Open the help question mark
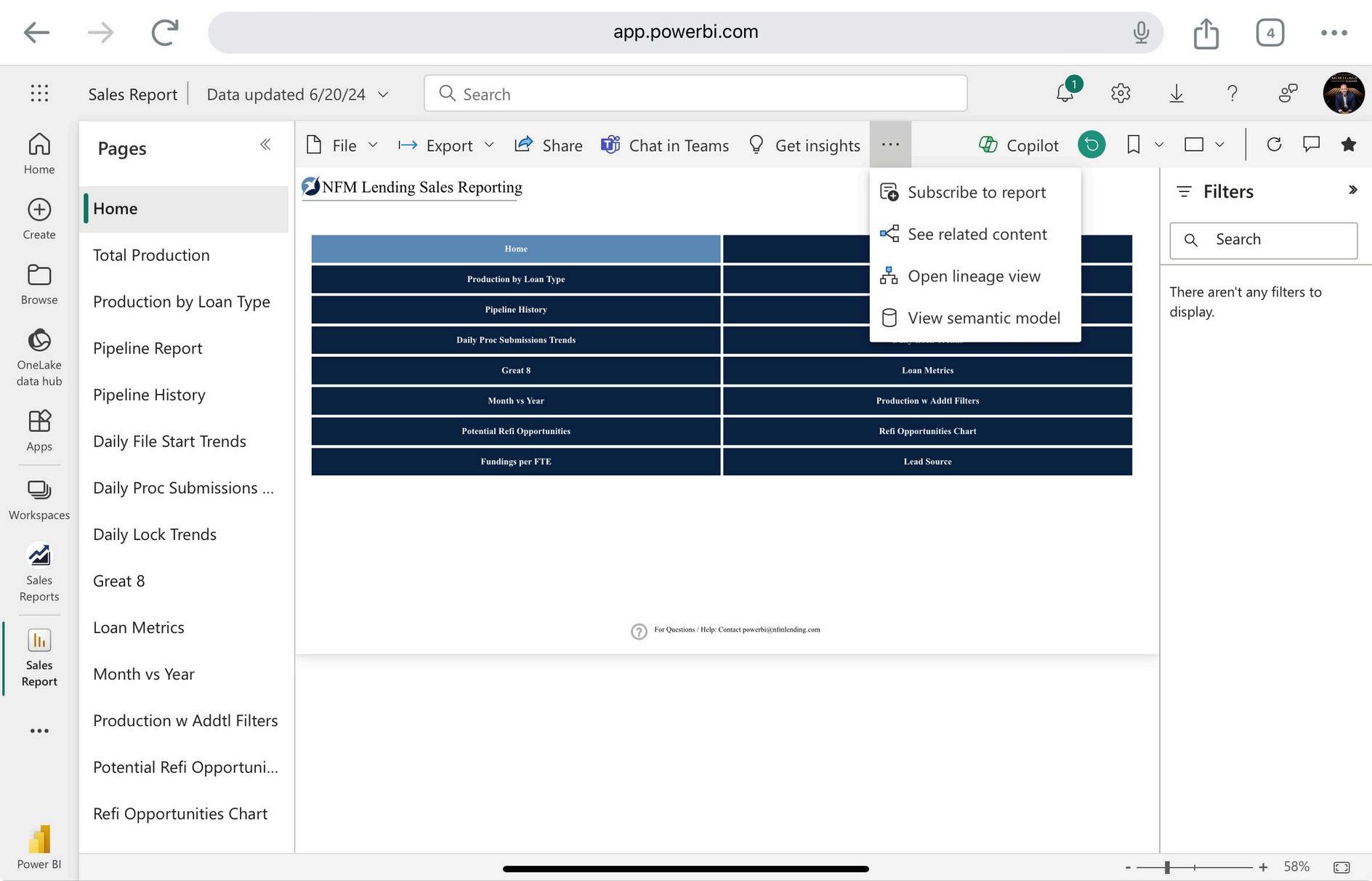This screenshot has height=881, width=1372. point(1232,93)
